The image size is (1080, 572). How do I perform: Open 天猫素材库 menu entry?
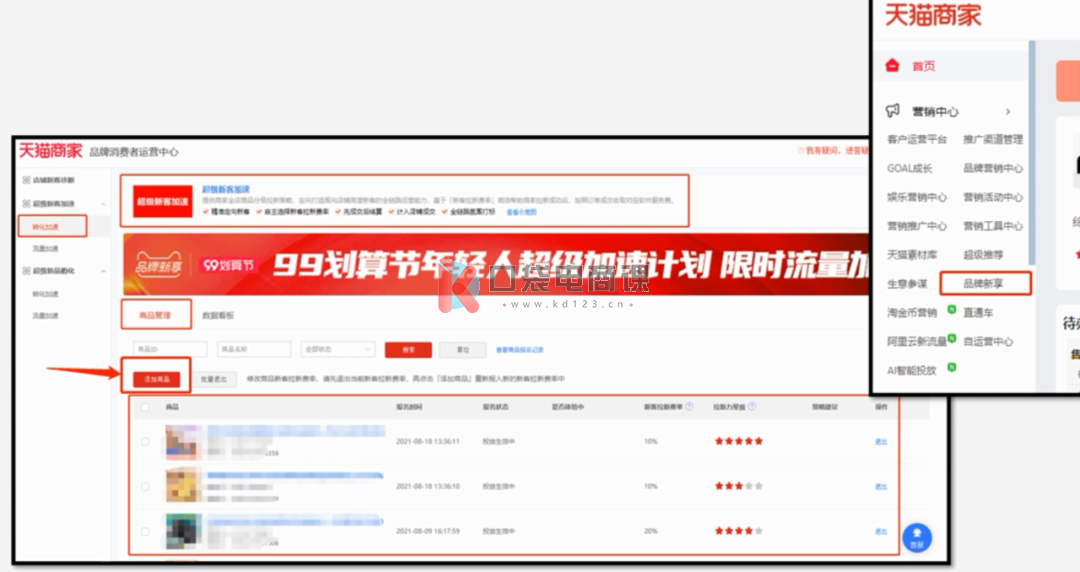point(912,255)
